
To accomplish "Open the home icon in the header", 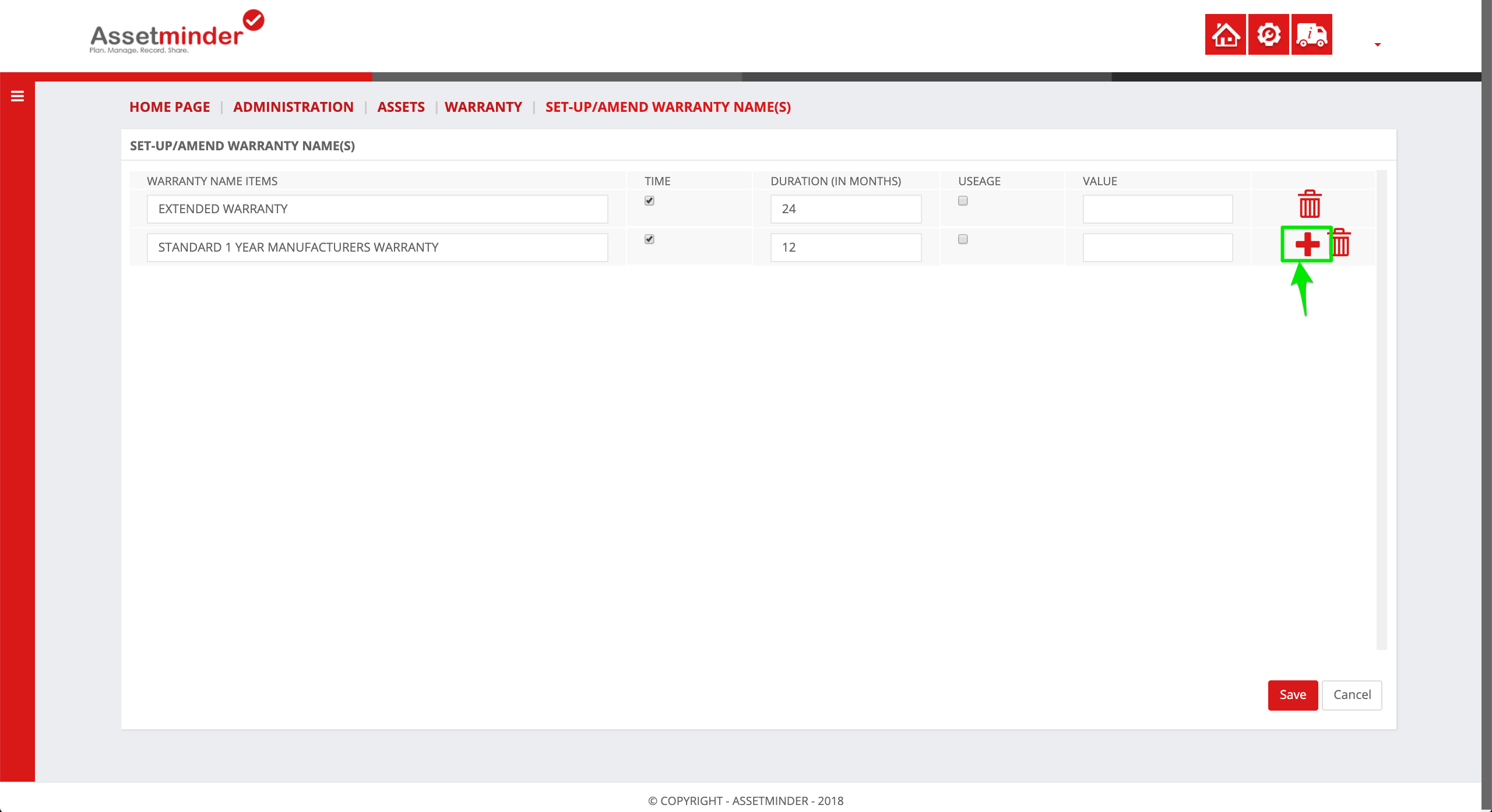I will pos(1225,34).
